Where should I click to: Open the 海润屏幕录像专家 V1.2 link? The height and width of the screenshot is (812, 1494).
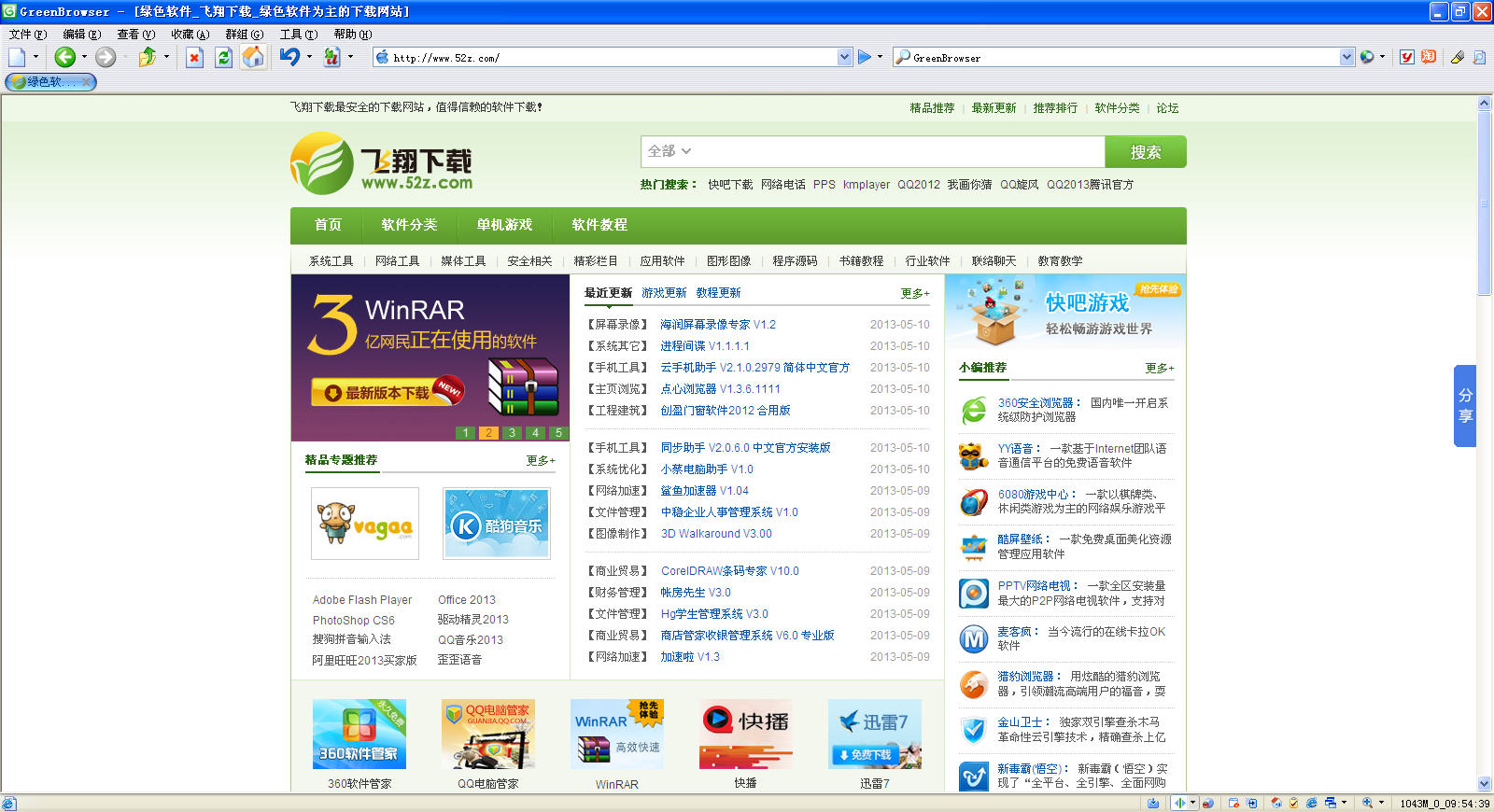[x=718, y=325]
